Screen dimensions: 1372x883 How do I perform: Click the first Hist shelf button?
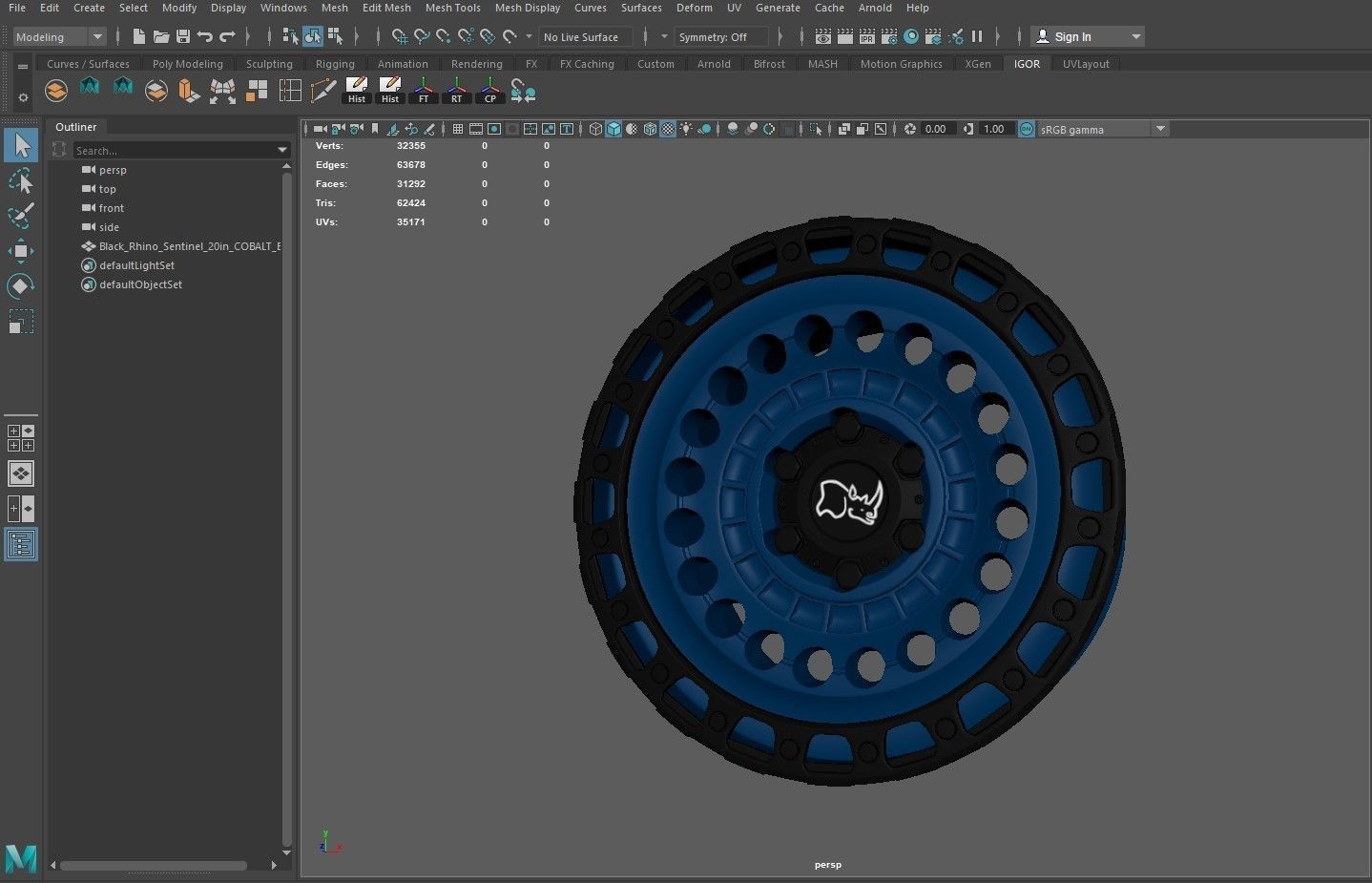click(x=357, y=91)
